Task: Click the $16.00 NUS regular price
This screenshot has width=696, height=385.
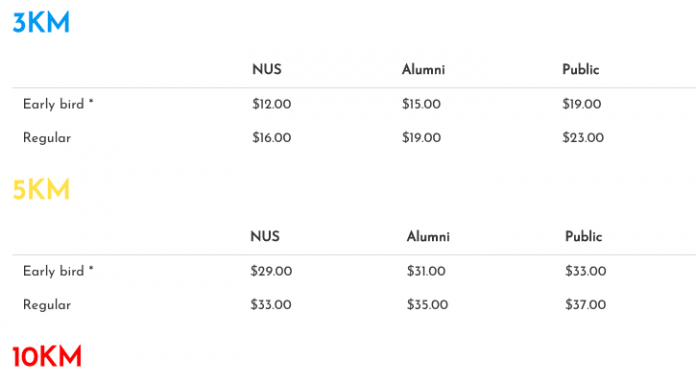Action: click(x=272, y=138)
